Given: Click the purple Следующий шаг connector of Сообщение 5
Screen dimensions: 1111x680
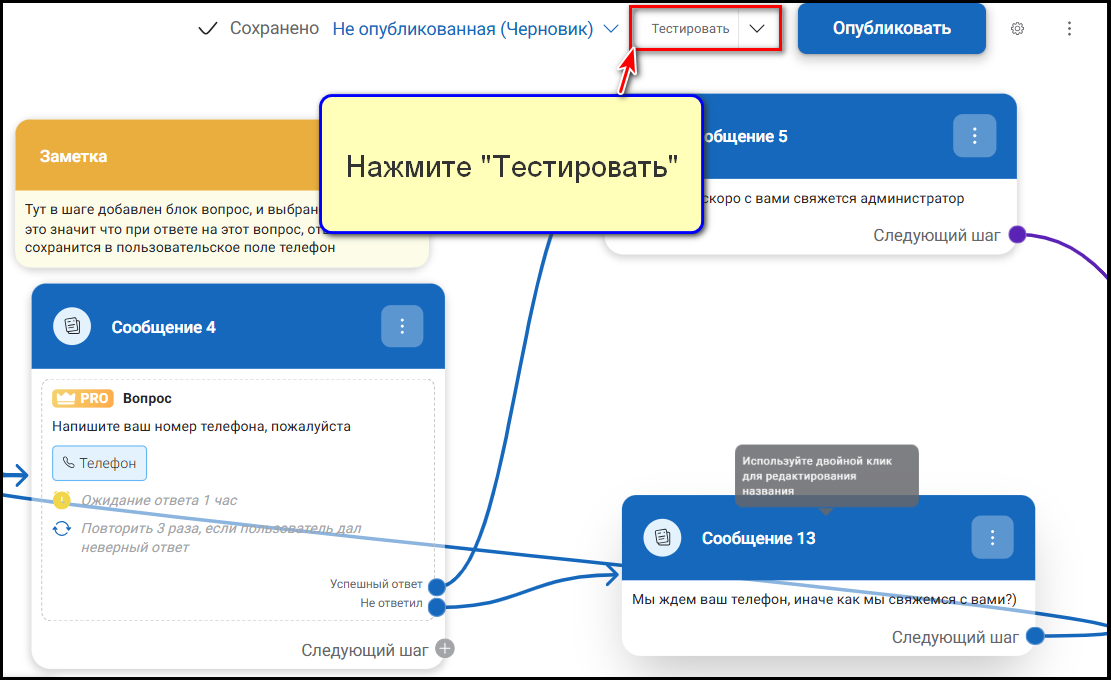Looking at the screenshot, I should click(1017, 235).
